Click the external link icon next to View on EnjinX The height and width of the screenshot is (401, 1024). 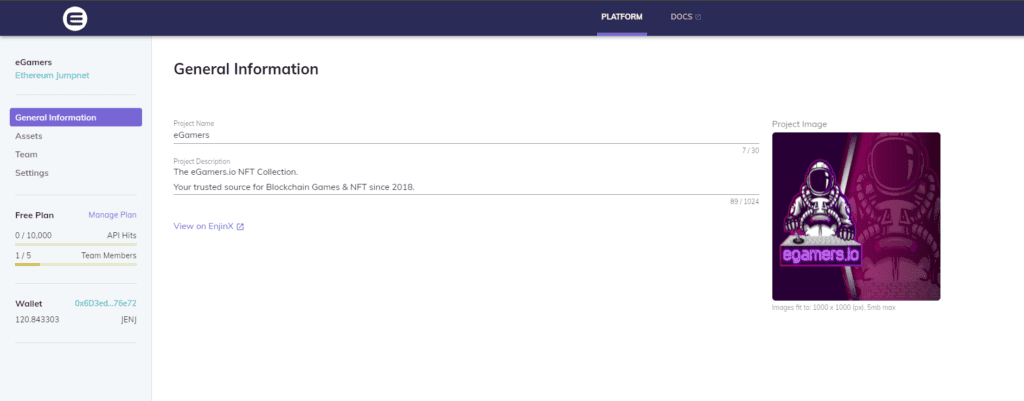point(240,227)
